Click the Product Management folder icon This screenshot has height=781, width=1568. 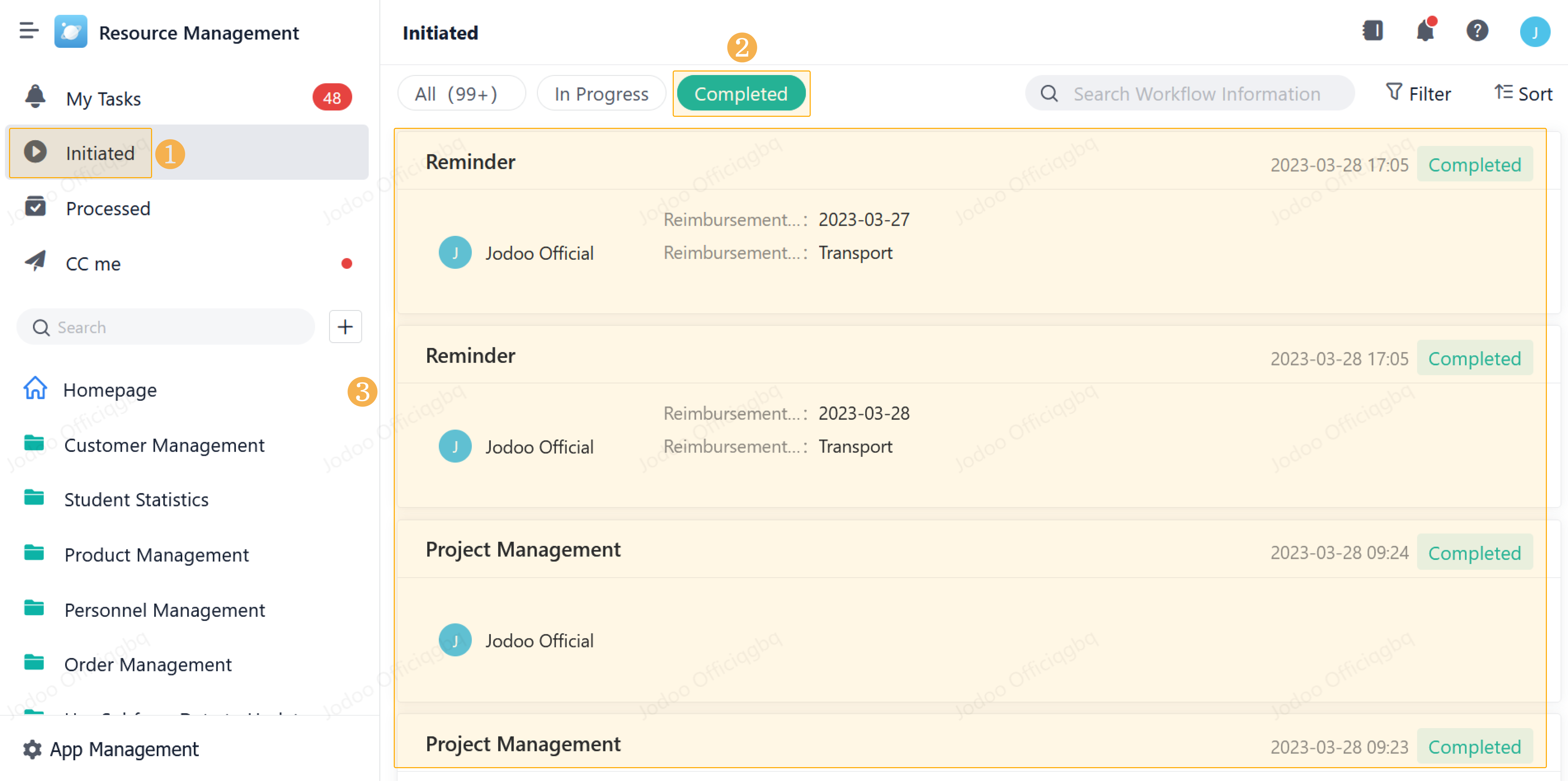tap(34, 553)
